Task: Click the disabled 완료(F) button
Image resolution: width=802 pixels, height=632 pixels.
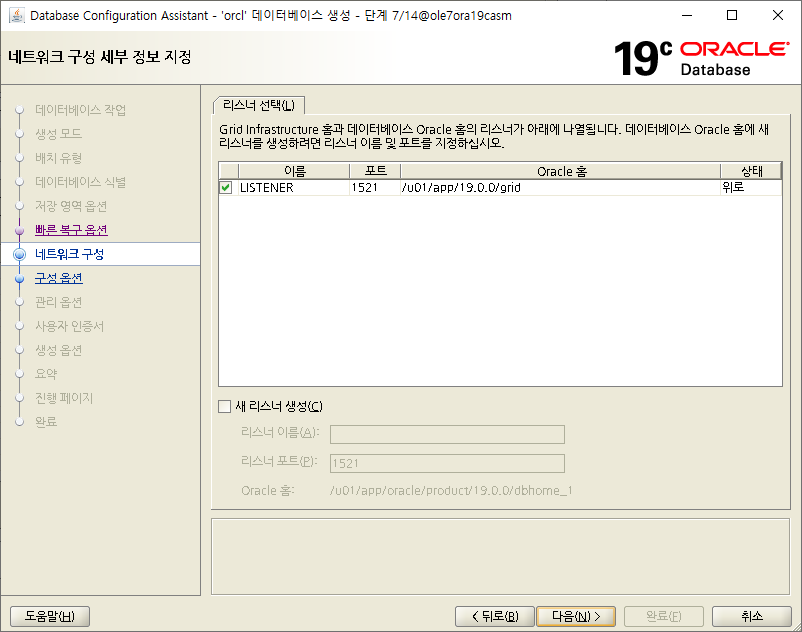Action: (664, 616)
